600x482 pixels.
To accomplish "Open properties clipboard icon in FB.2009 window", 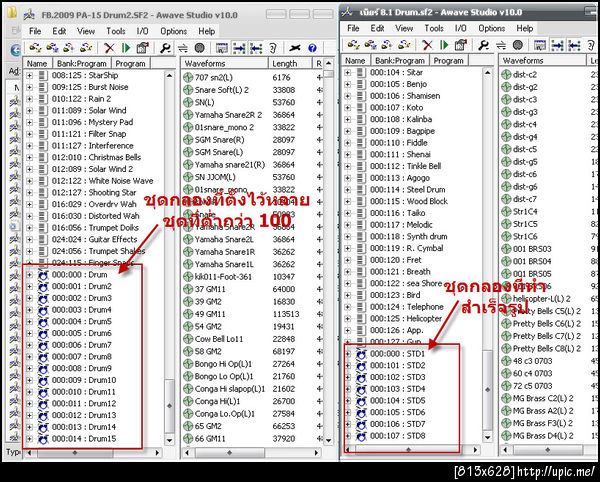I will point(142,48).
